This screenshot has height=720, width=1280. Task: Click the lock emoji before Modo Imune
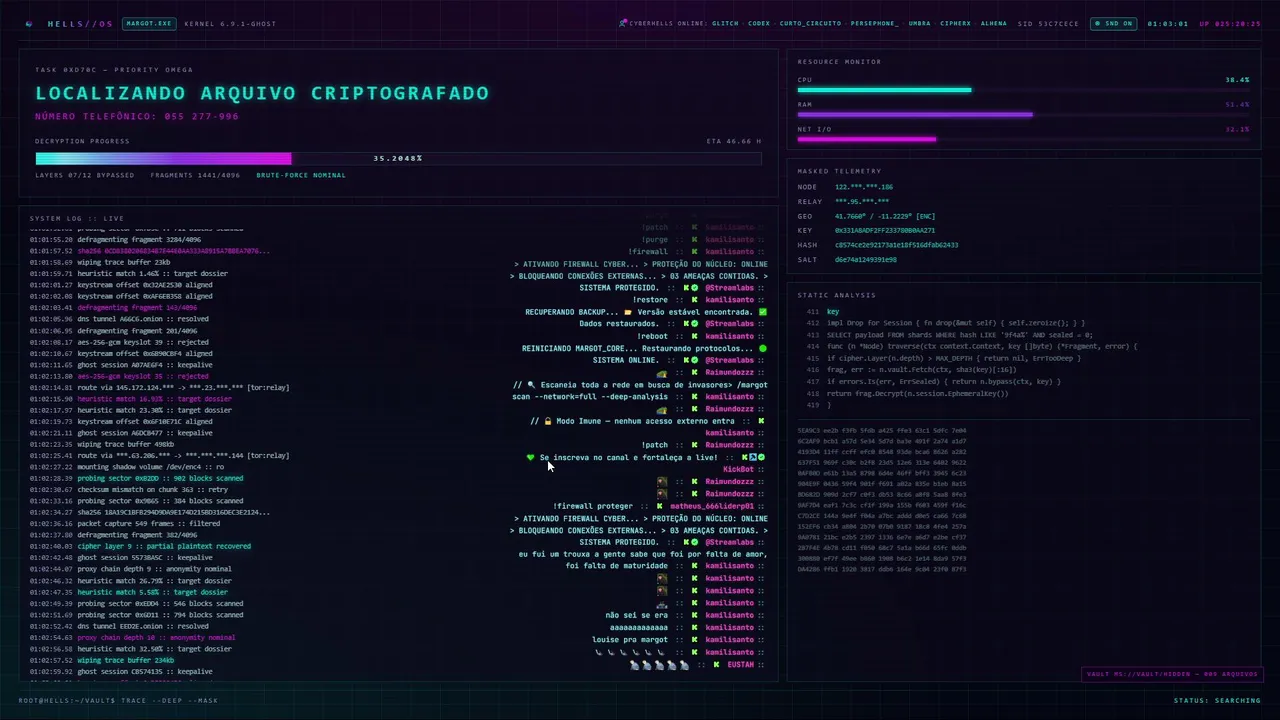tap(548, 421)
